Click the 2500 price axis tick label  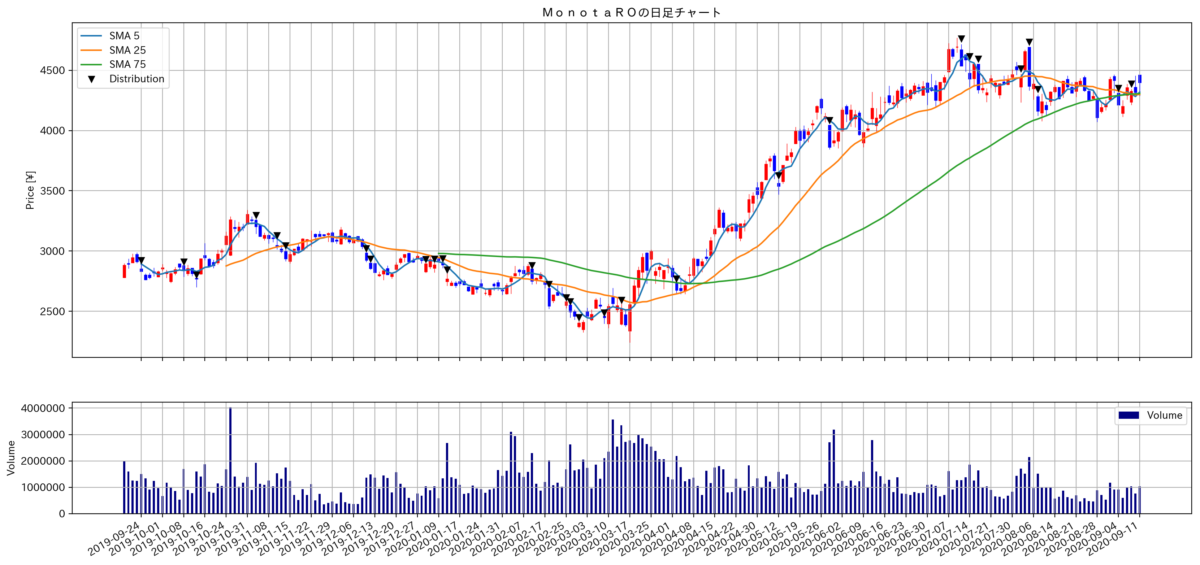[53, 311]
